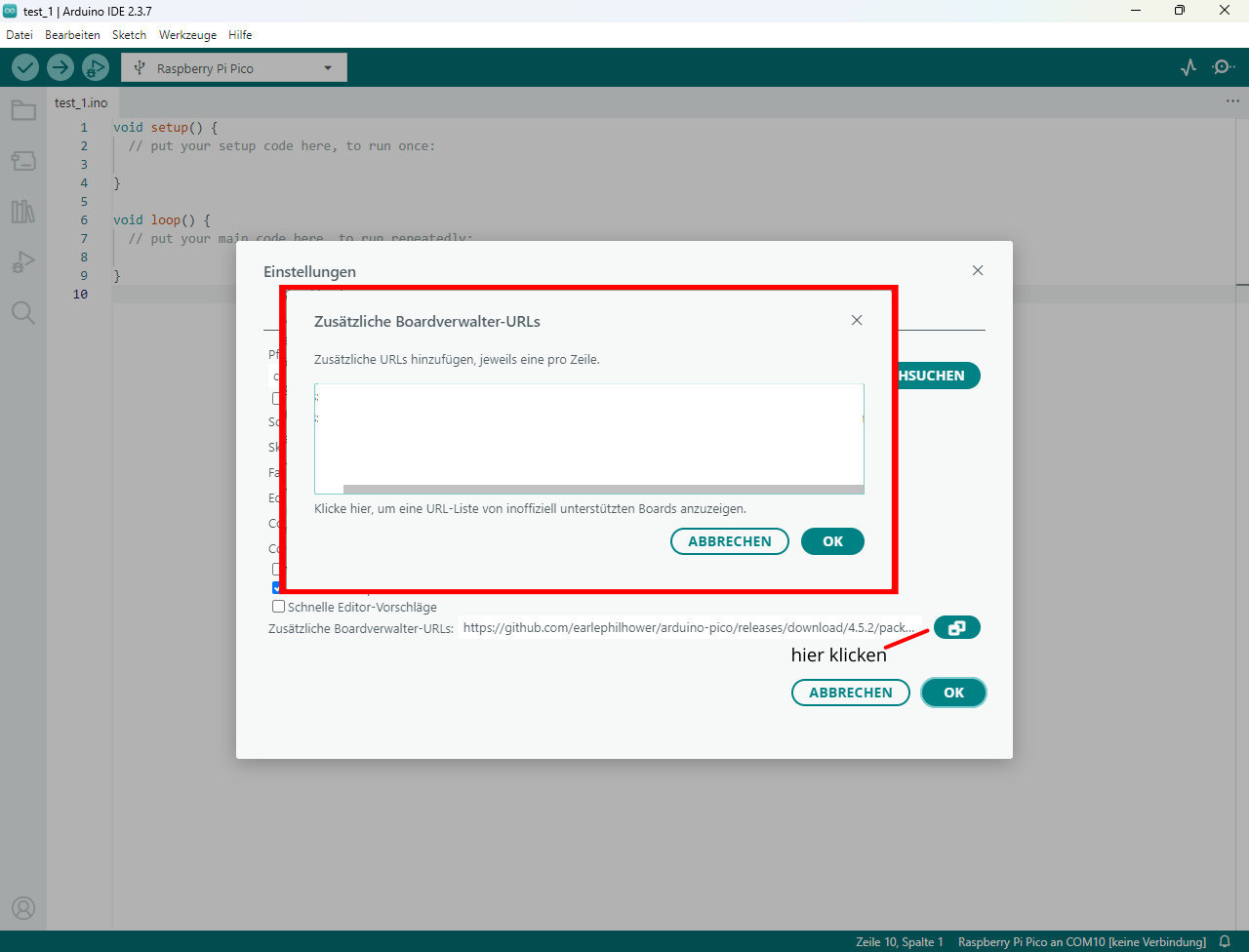Click the link for unofficial boards URL list
This screenshot has width=1249, height=952.
(530, 509)
